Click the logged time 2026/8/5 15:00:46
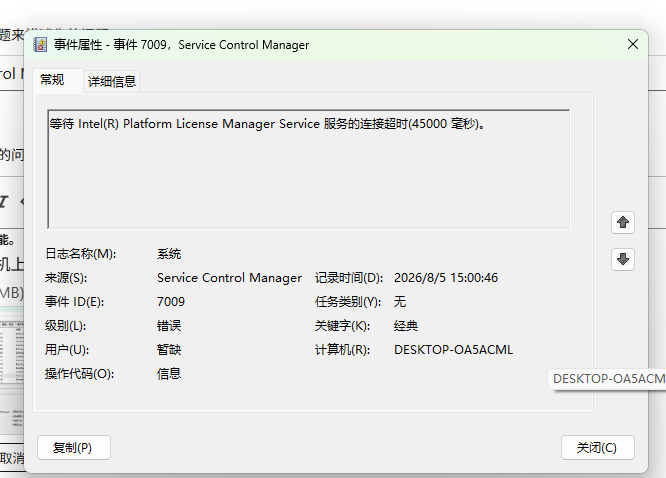Screen dimensions: 666x478 pyautogui.click(x=446, y=277)
